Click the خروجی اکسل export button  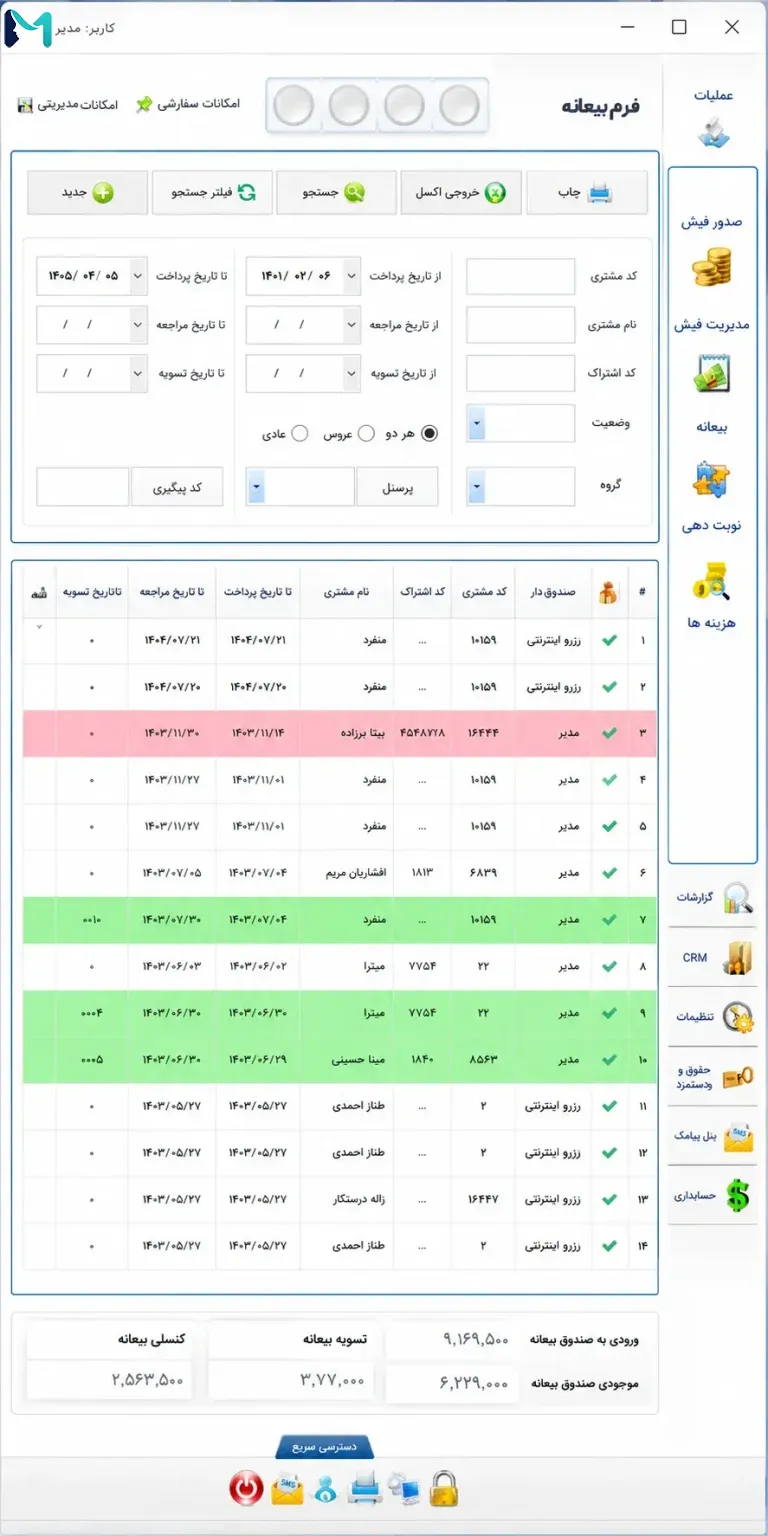(x=461, y=193)
